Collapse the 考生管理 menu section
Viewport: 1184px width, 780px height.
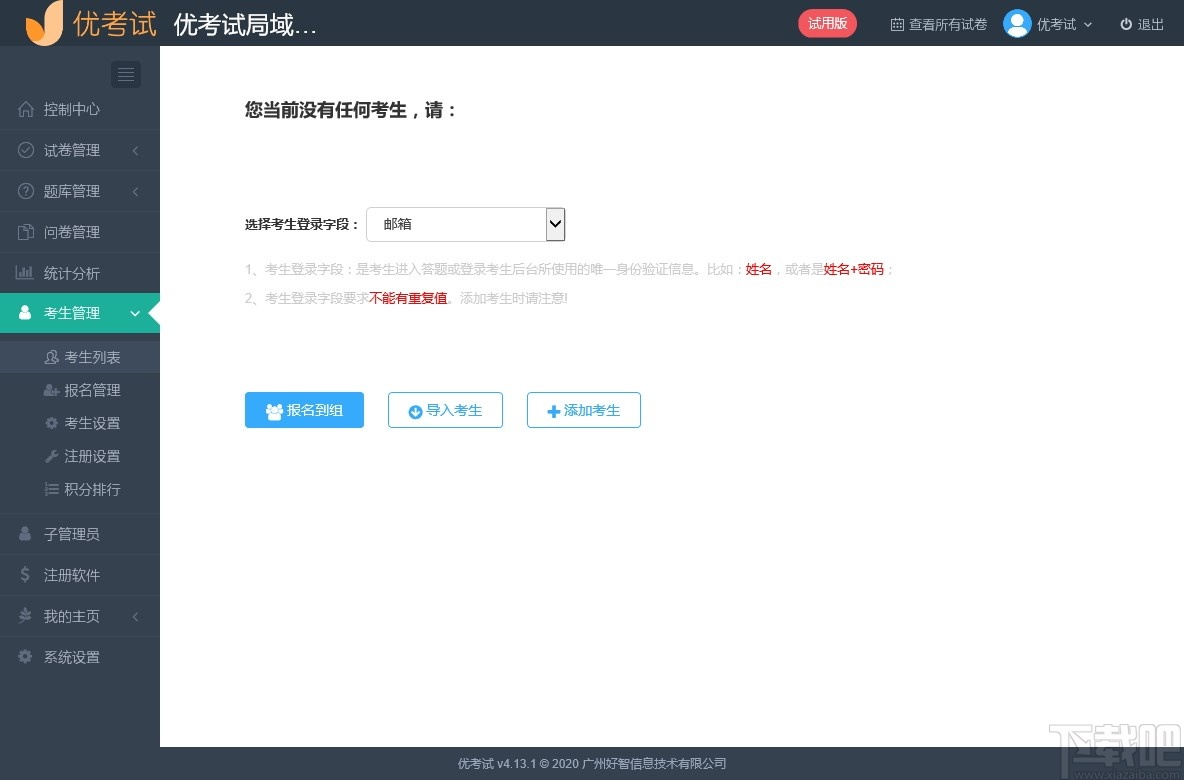[135, 312]
